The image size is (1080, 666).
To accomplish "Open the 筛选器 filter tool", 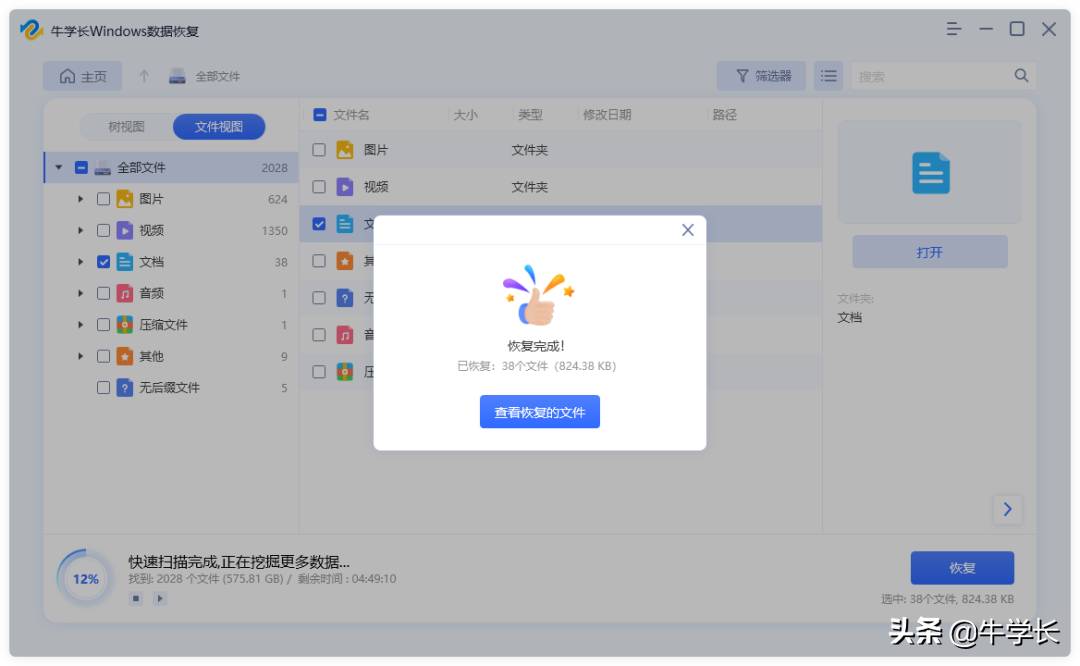I will (x=761, y=75).
